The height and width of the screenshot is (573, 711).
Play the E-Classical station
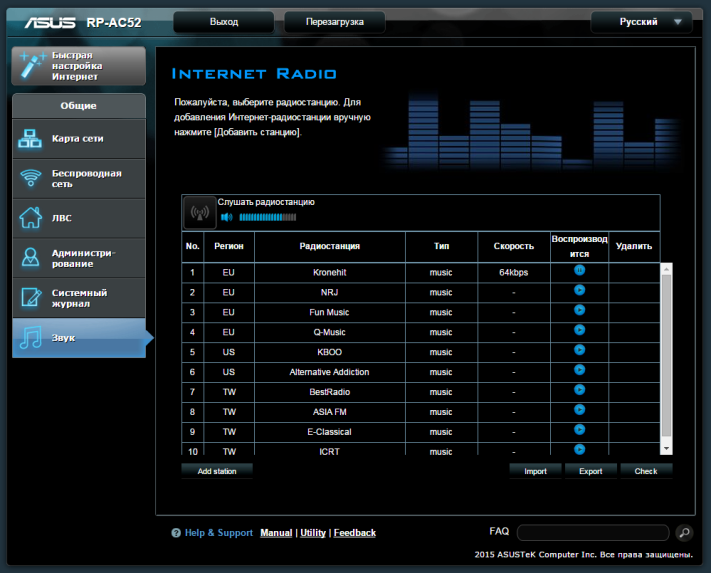(579, 430)
